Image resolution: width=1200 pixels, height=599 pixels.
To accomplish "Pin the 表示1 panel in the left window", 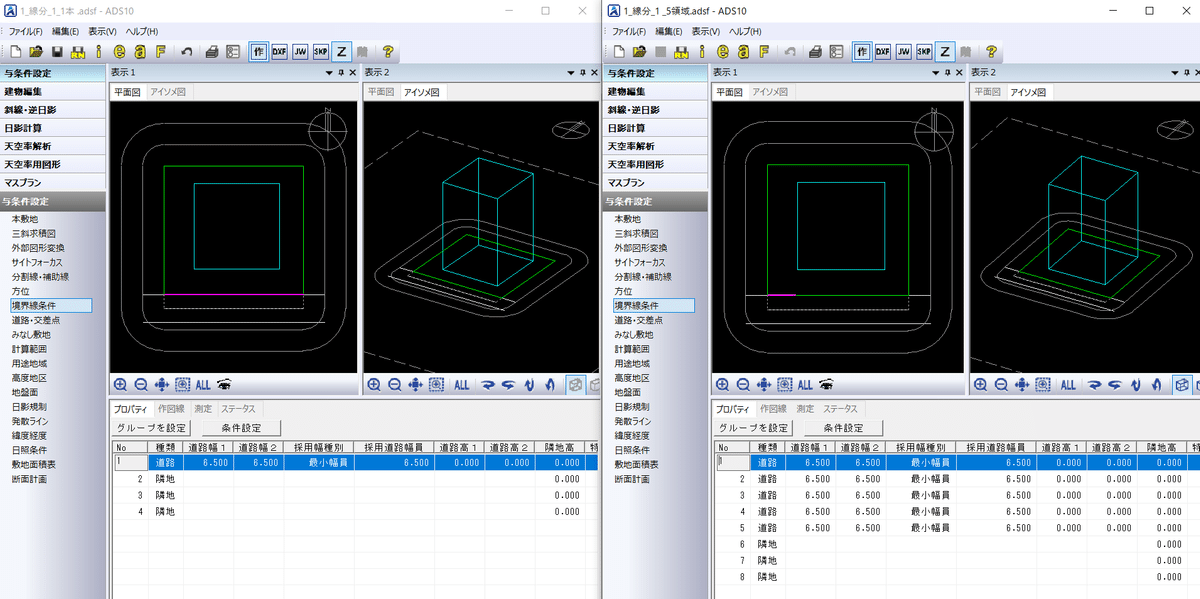I will (341, 73).
